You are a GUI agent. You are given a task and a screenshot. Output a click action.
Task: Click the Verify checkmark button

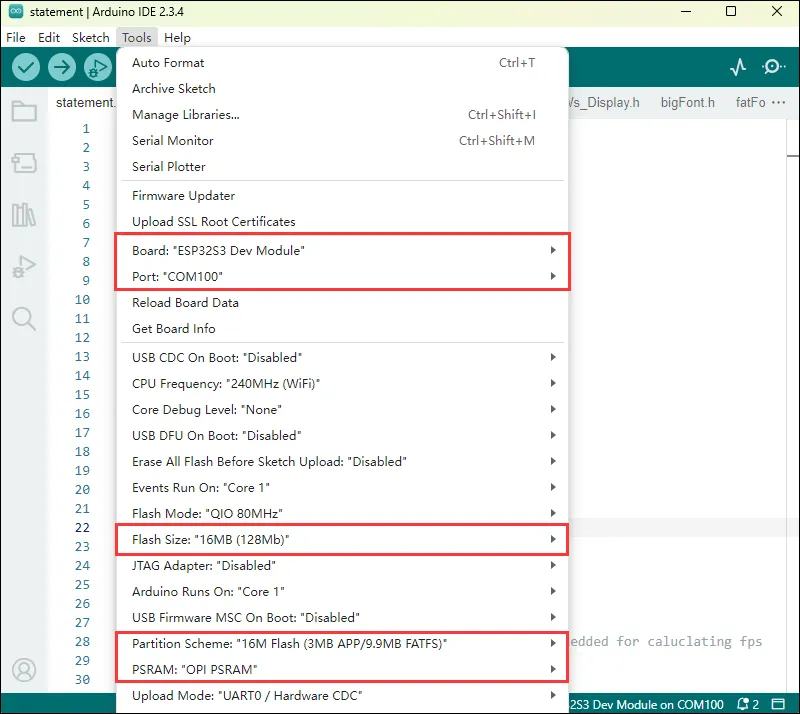click(x=26, y=67)
